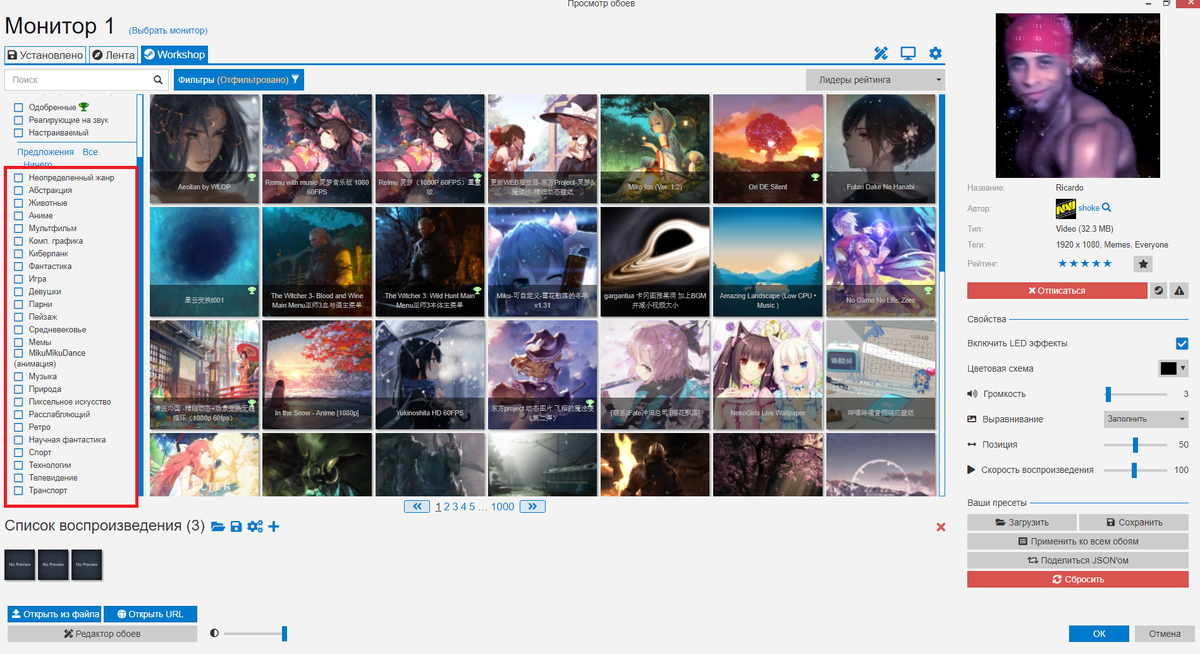Screen dimensions: 1200x654
Task: Select No Game No Life: Zero thumbnail
Action: tap(880, 261)
